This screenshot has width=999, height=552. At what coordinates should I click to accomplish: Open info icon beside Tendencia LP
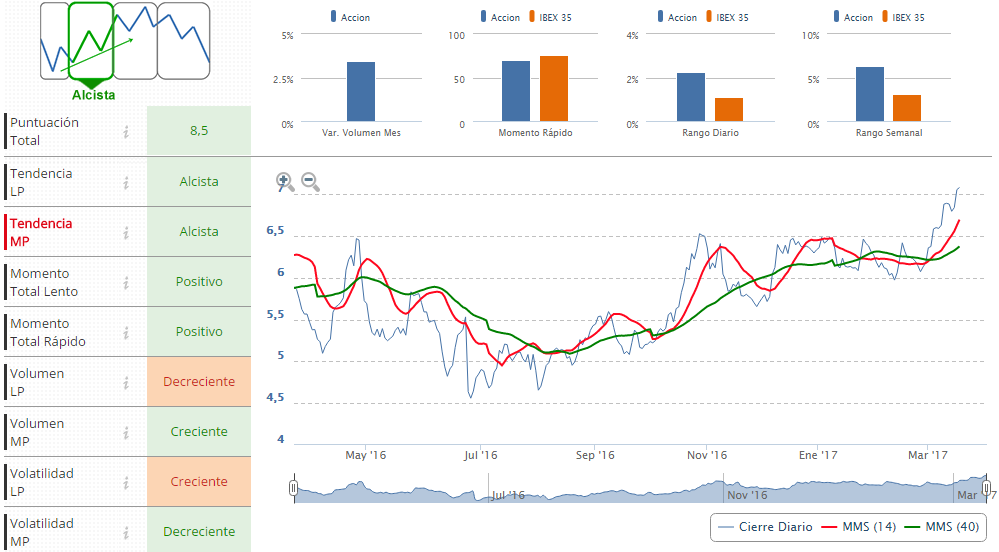[x=126, y=182]
